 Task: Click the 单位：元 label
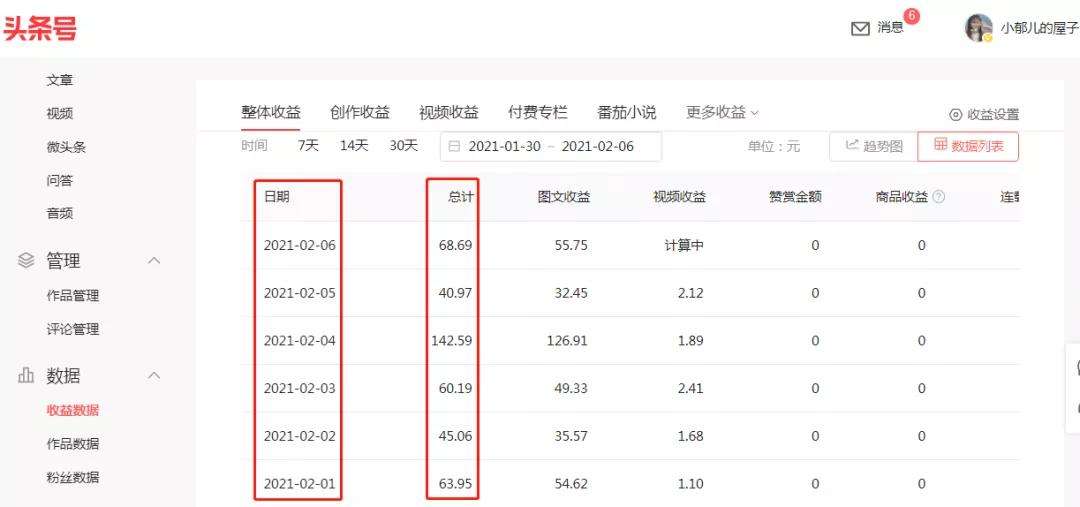click(774, 147)
